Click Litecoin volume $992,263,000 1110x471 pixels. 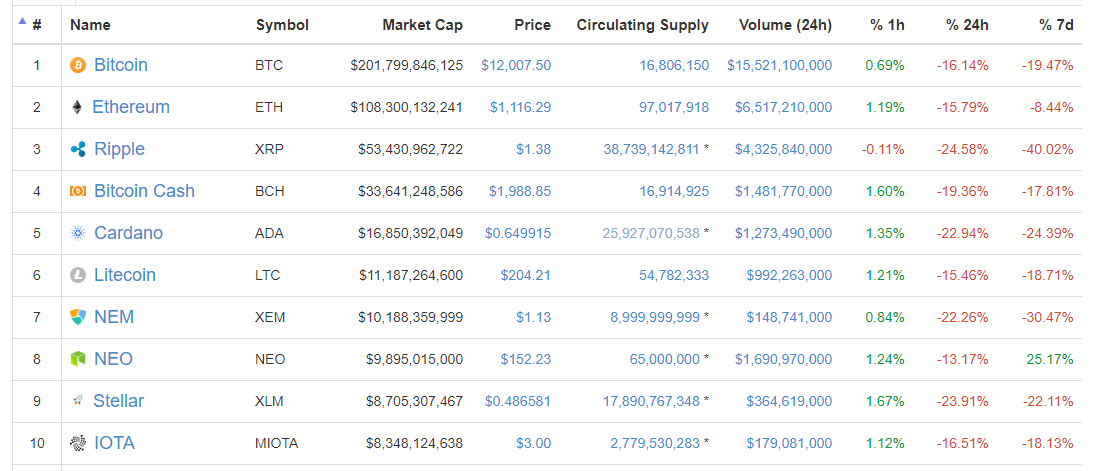tap(789, 275)
